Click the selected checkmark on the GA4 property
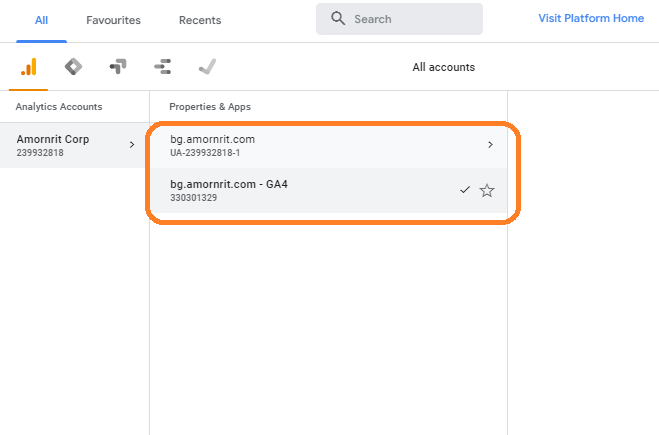Image resolution: width=659 pixels, height=435 pixels. click(x=464, y=190)
